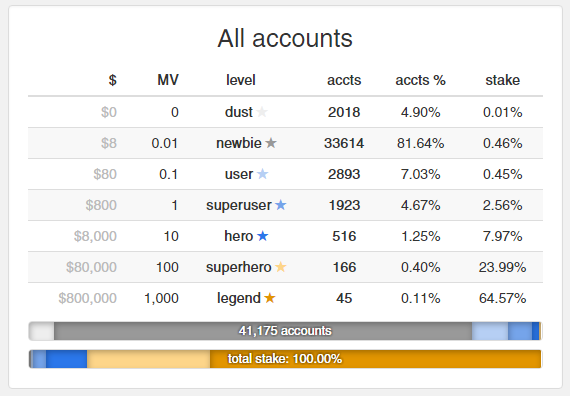
Task: Click the light yellow superhero segment of stake bar
Action: click(x=148, y=359)
